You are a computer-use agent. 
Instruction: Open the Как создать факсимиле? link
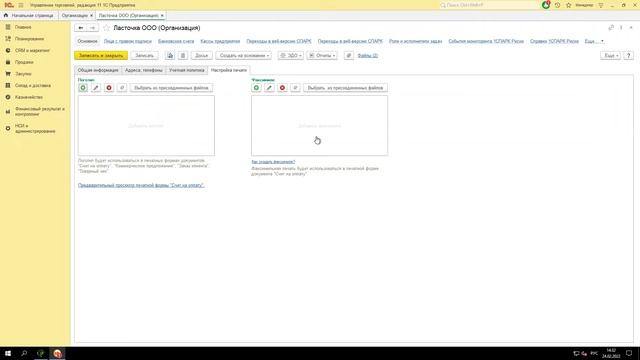click(273, 162)
